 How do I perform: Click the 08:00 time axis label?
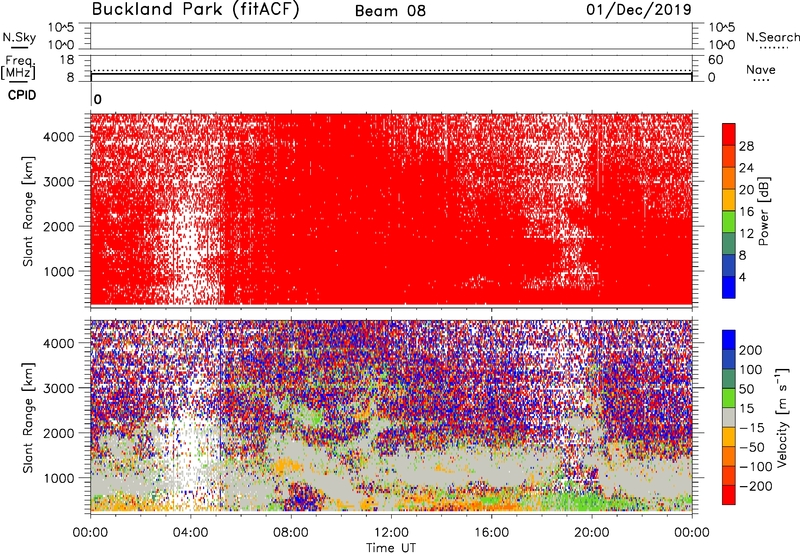pyautogui.click(x=291, y=533)
